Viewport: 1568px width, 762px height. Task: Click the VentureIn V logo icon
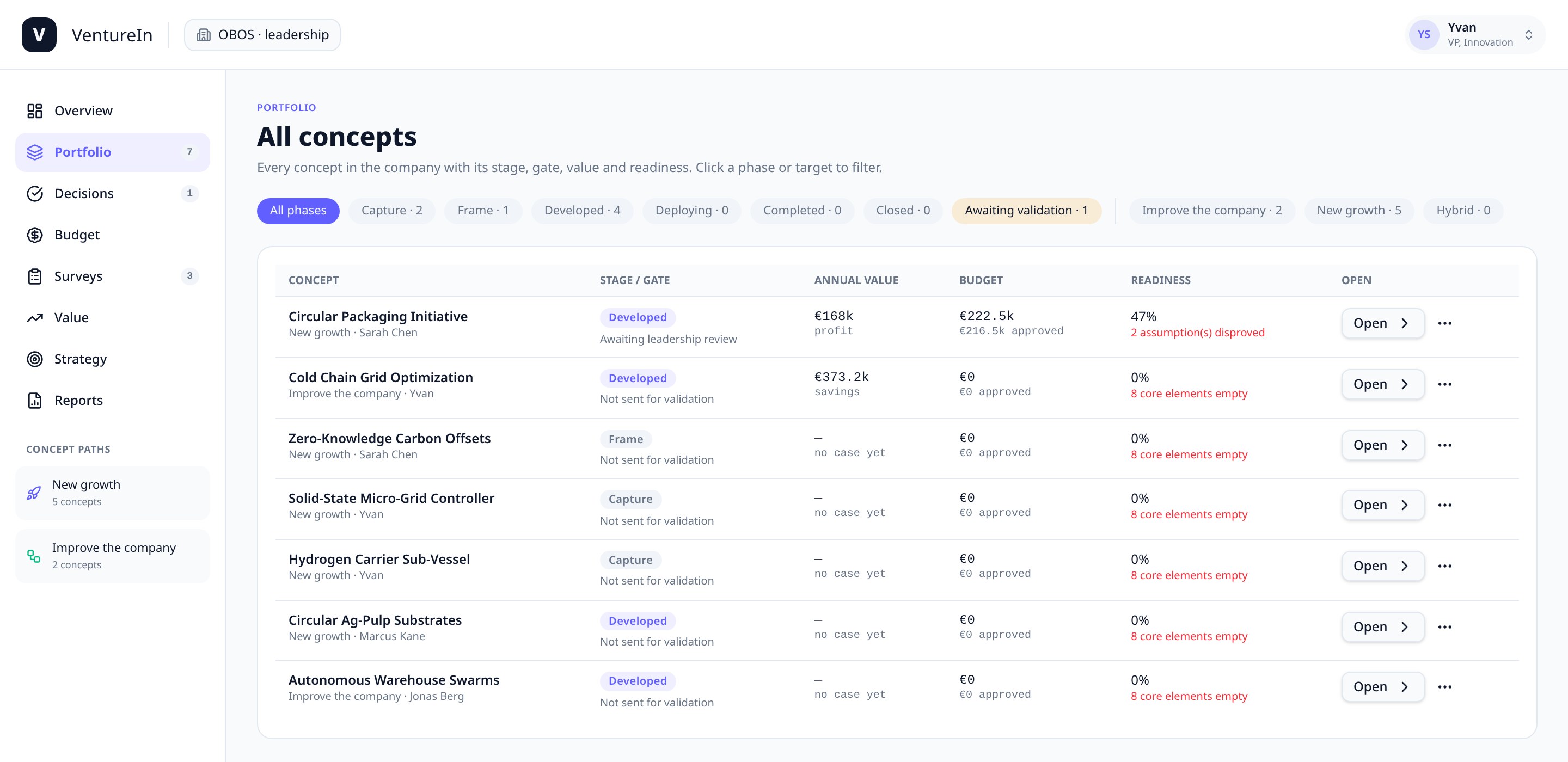point(39,35)
